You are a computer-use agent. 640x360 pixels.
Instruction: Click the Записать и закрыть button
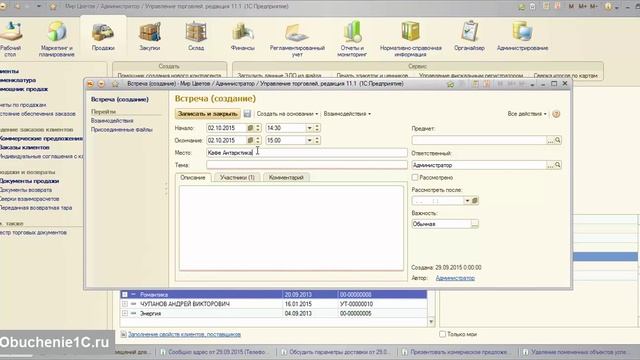point(207,114)
